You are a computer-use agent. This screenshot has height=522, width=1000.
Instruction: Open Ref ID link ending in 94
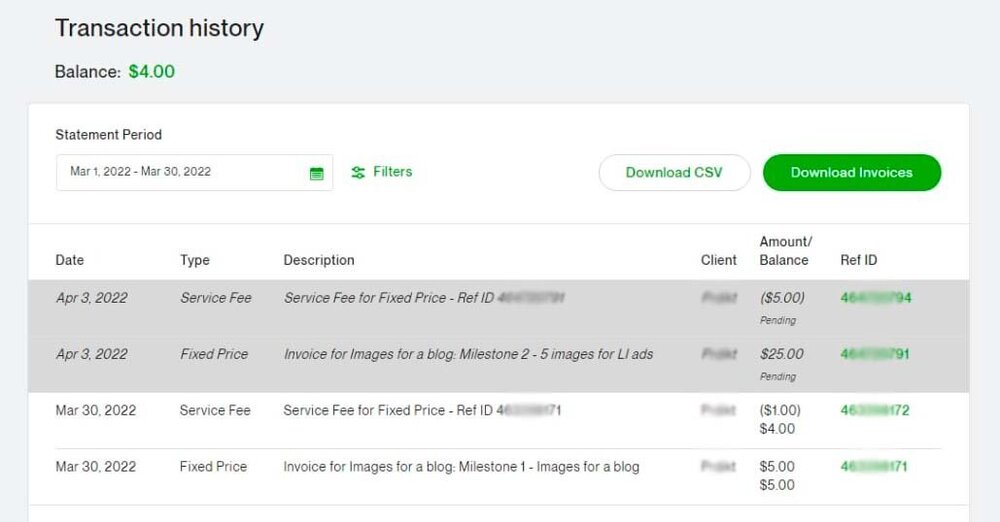[x=876, y=298]
